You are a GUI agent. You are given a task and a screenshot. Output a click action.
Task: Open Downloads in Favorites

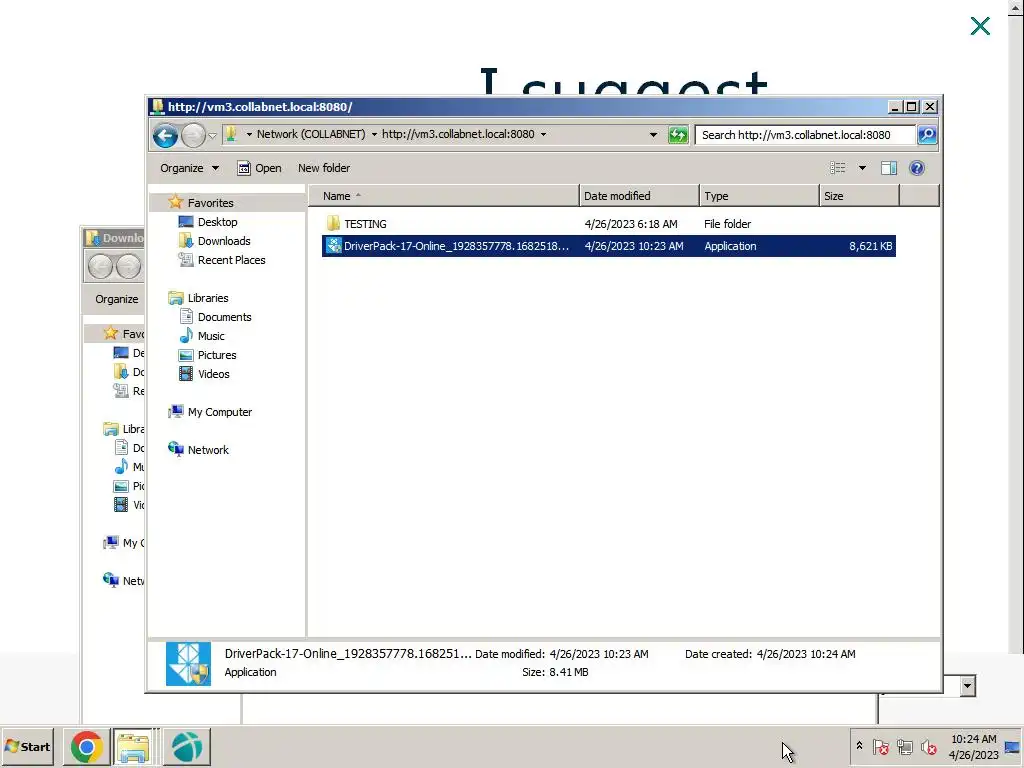[x=224, y=241]
